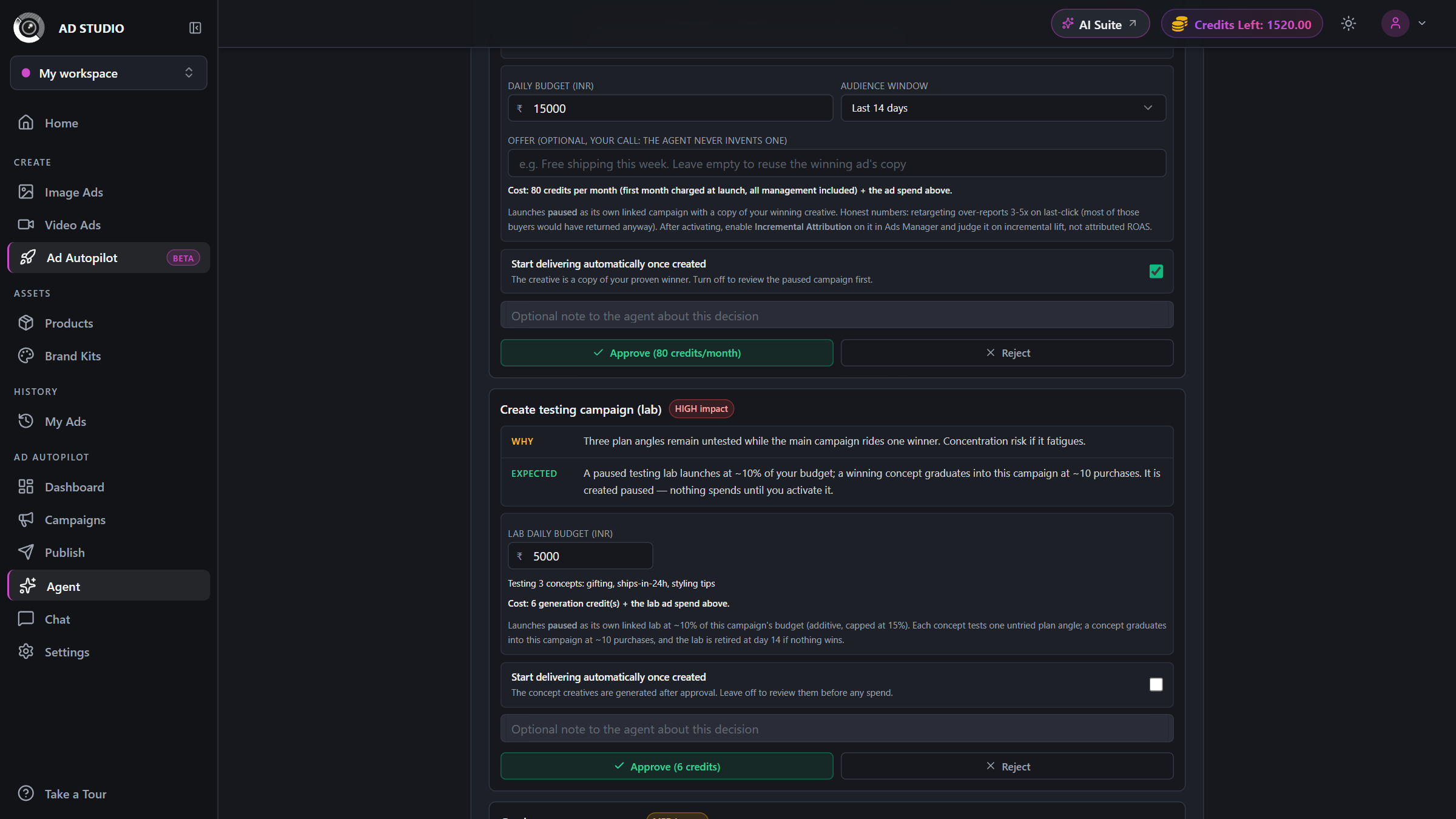
Task: Click the Publish paper plane icon
Action: (x=25, y=552)
